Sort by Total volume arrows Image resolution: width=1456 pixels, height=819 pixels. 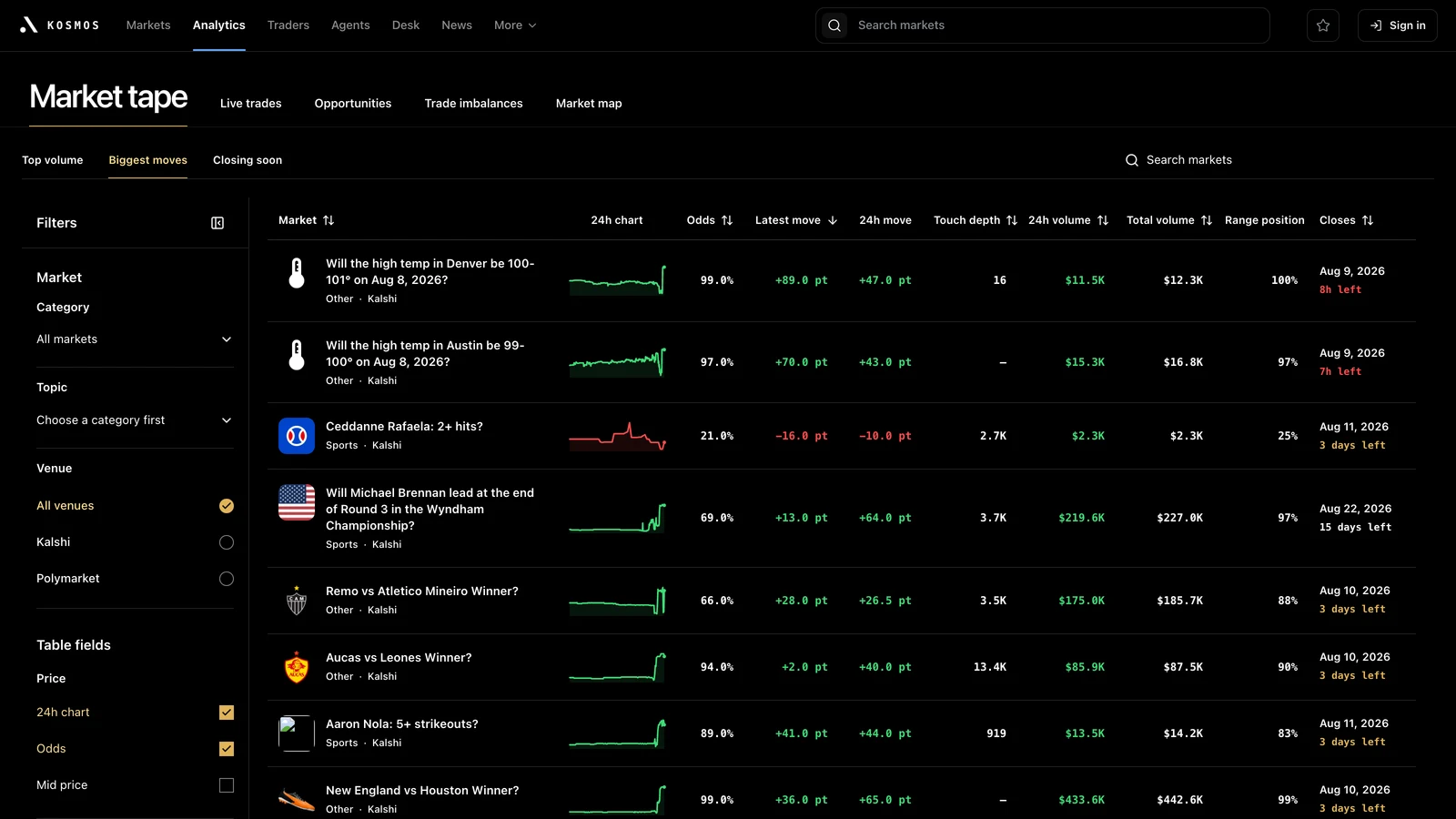coord(1207,220)
